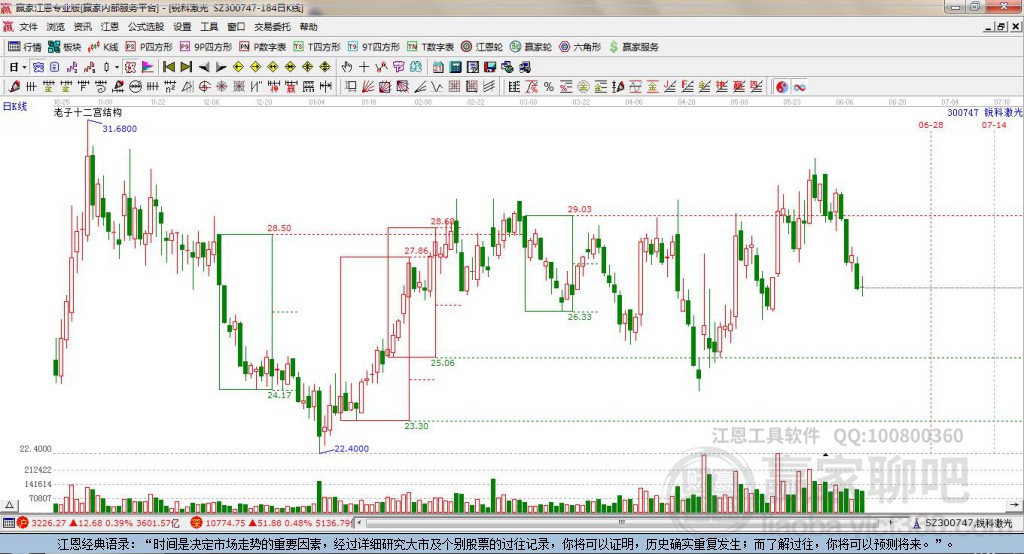Click the 老子十二宫结构 indicator title
1024x554 pixels.
pyautogui.click(x=88, y=112)
